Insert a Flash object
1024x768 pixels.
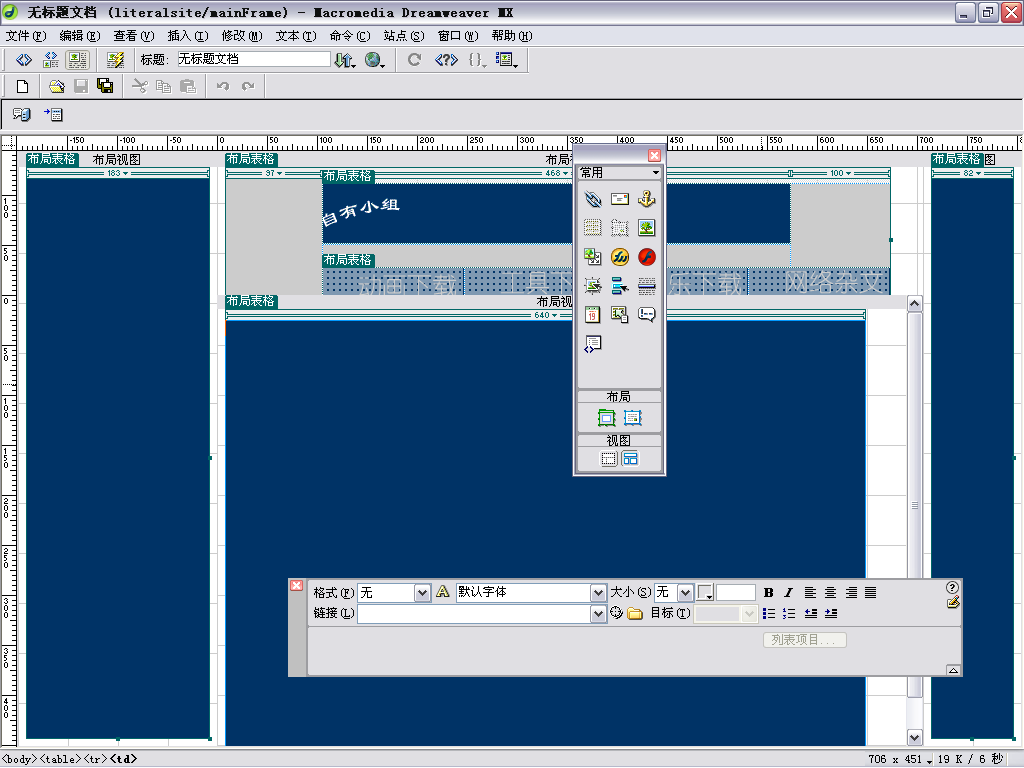click(x=647, y=257)
